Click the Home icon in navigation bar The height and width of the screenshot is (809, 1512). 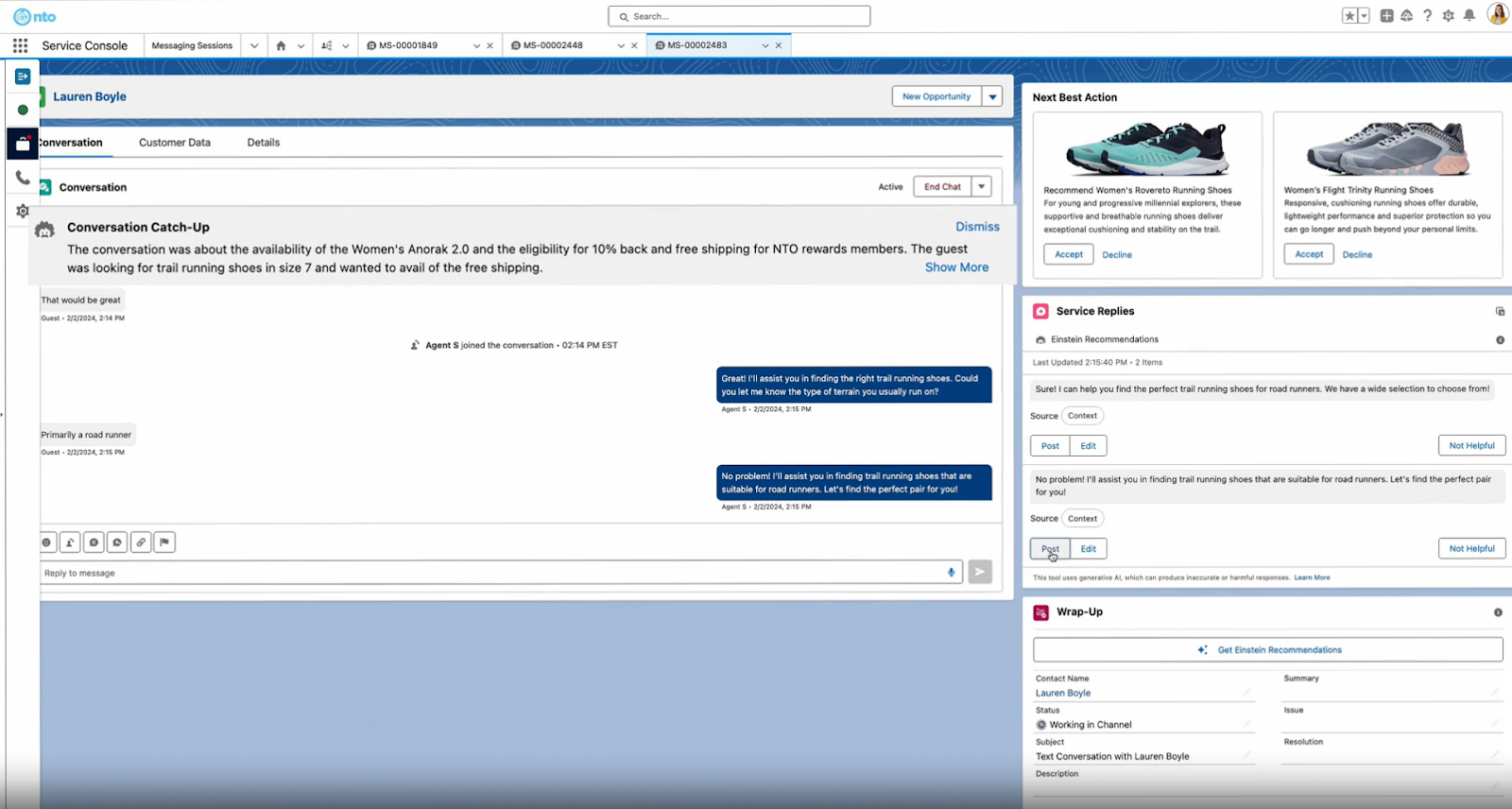point(281,45)
